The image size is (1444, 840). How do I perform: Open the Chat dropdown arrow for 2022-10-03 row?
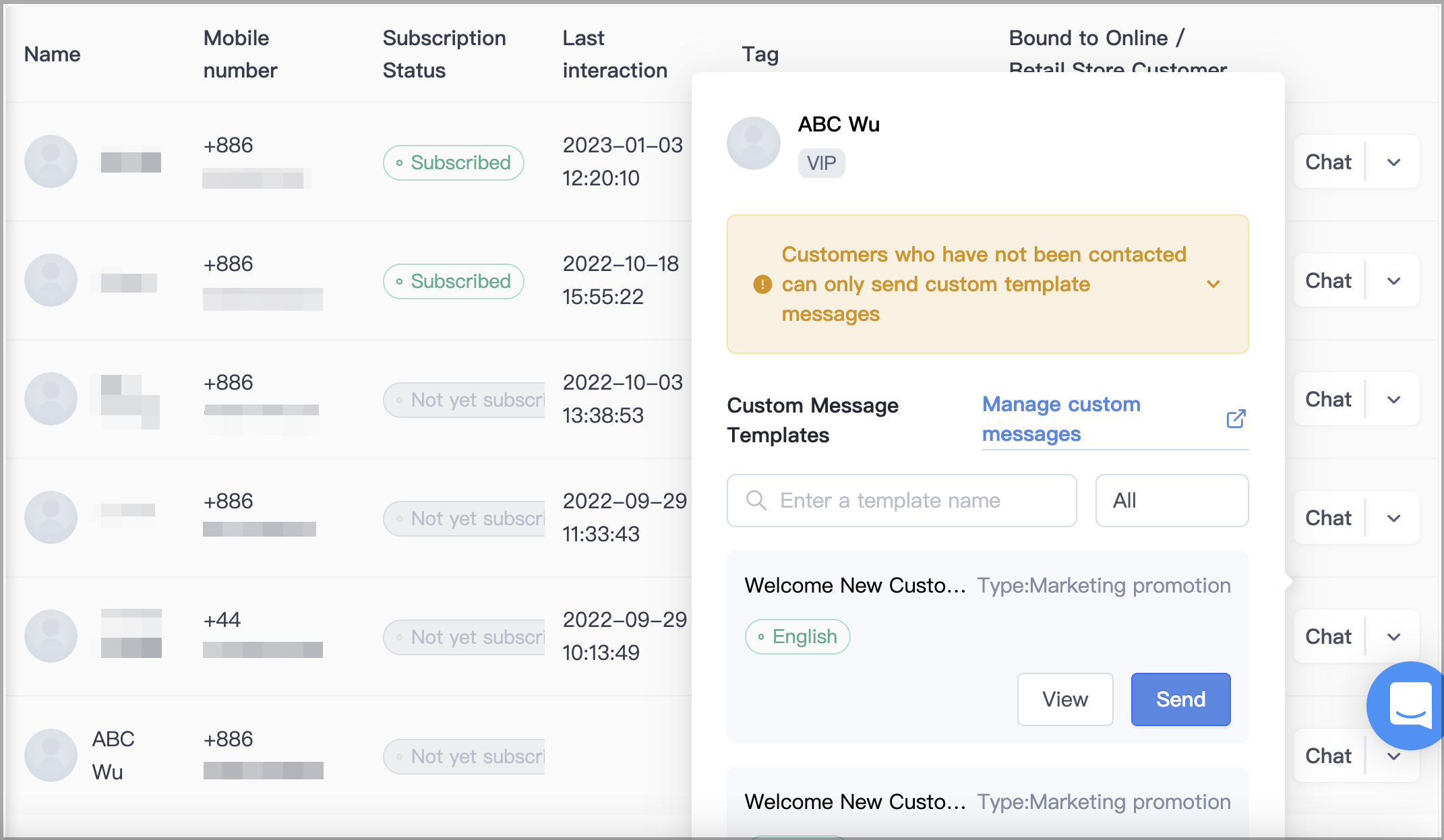pos(1394,399)
